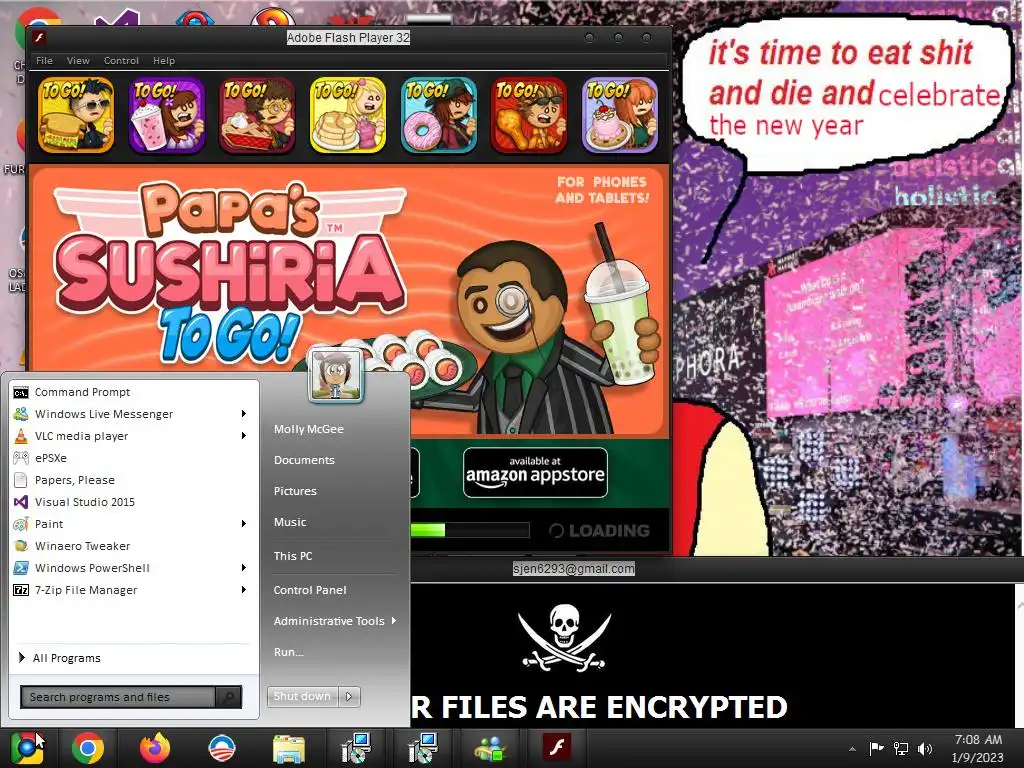Click the skull and crossed swords image

564,637
